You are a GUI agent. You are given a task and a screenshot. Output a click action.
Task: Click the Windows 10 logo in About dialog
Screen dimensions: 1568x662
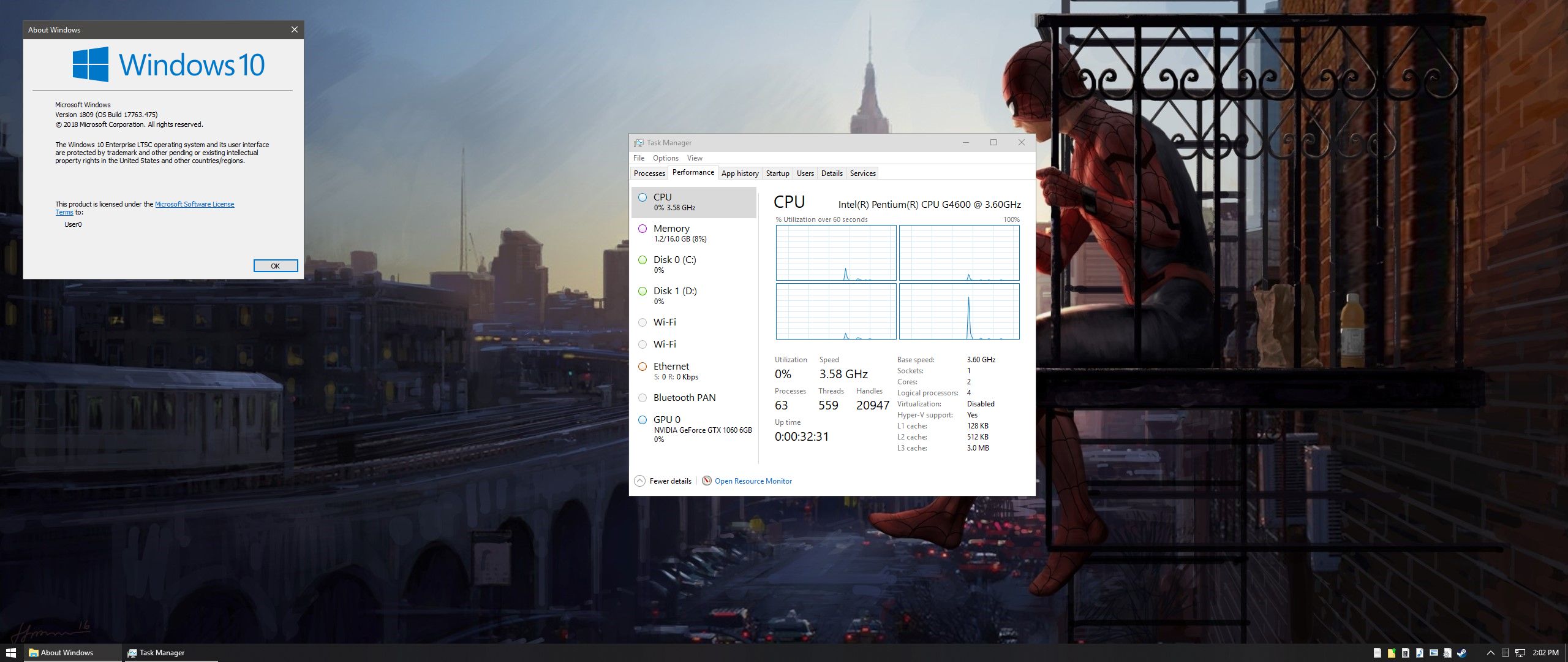tap(168, 64)
